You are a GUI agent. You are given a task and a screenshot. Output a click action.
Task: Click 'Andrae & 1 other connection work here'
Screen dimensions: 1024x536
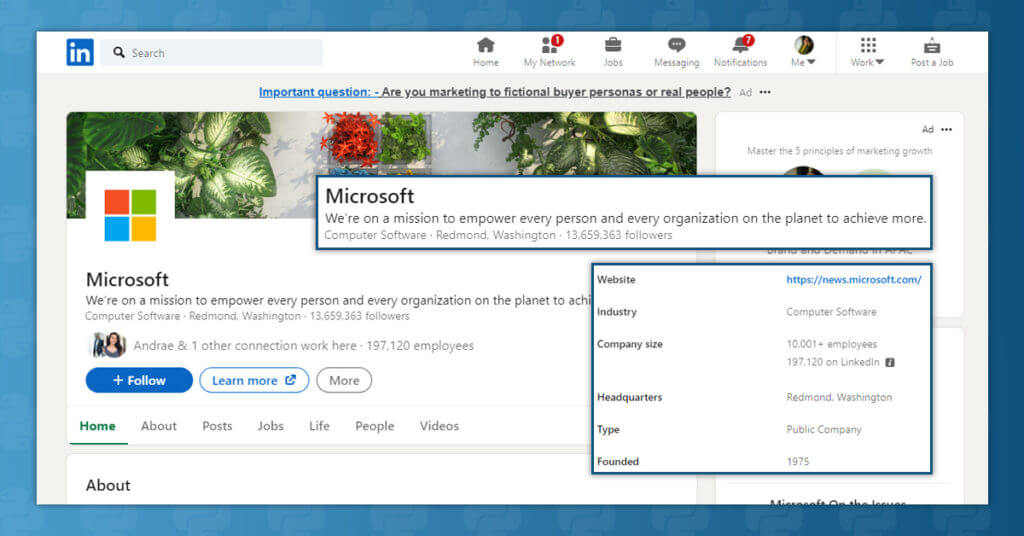coord(245,345)
